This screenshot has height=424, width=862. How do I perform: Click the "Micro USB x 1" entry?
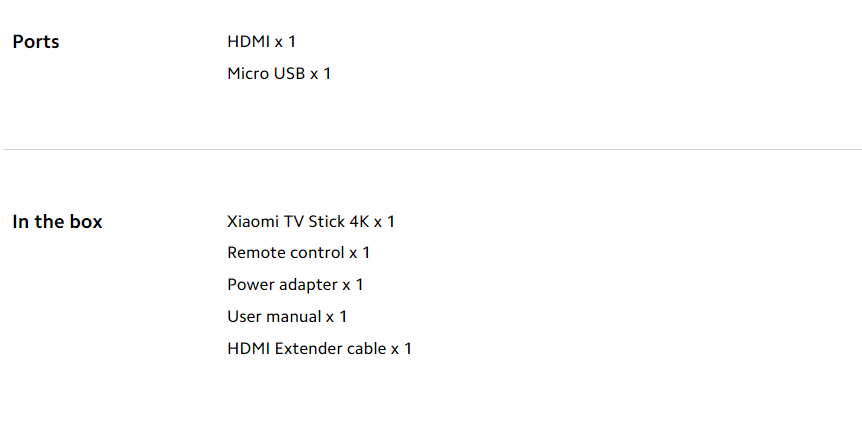[x=279, y=74]
